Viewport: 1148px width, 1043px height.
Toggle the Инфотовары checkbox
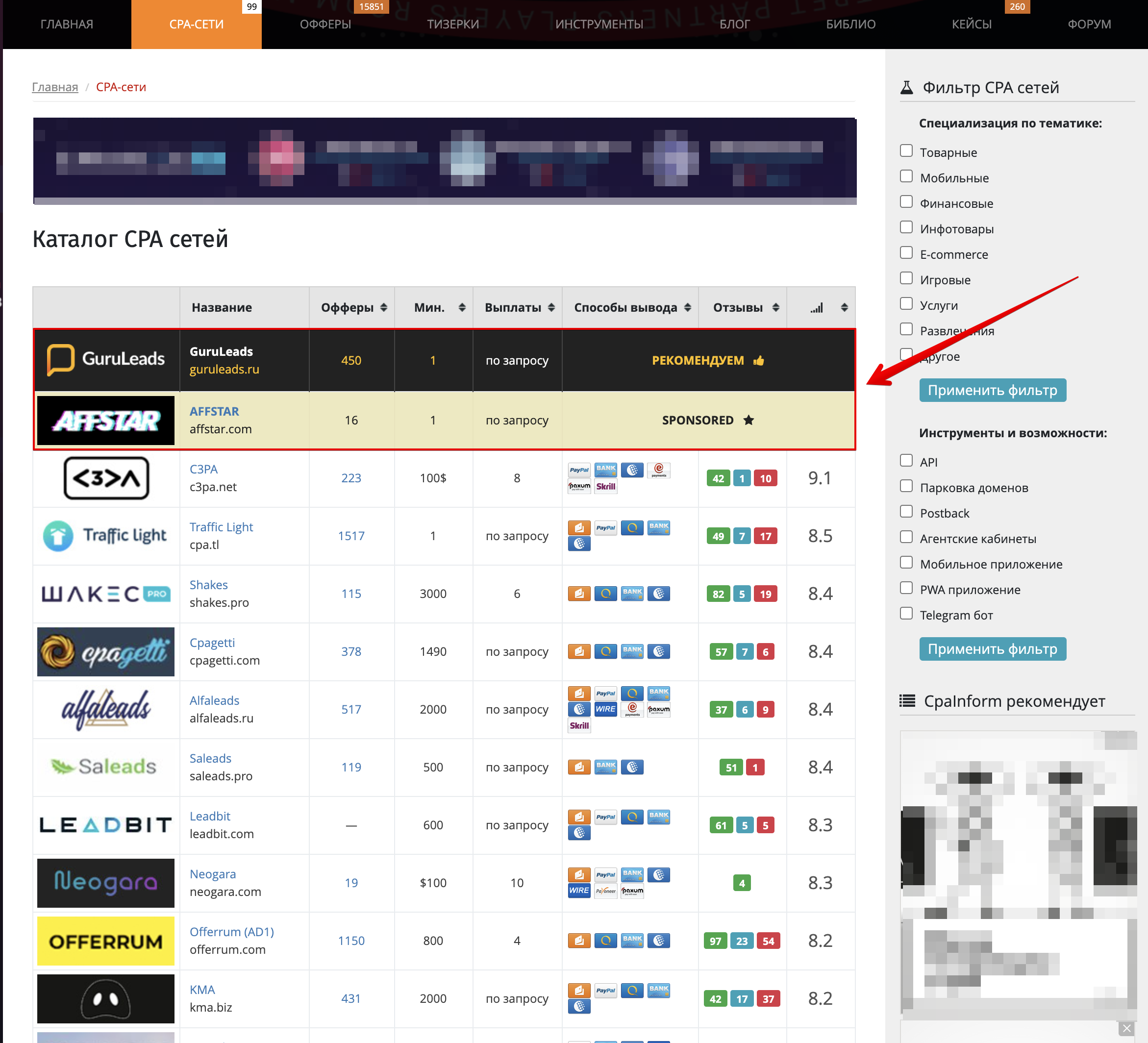906,228
